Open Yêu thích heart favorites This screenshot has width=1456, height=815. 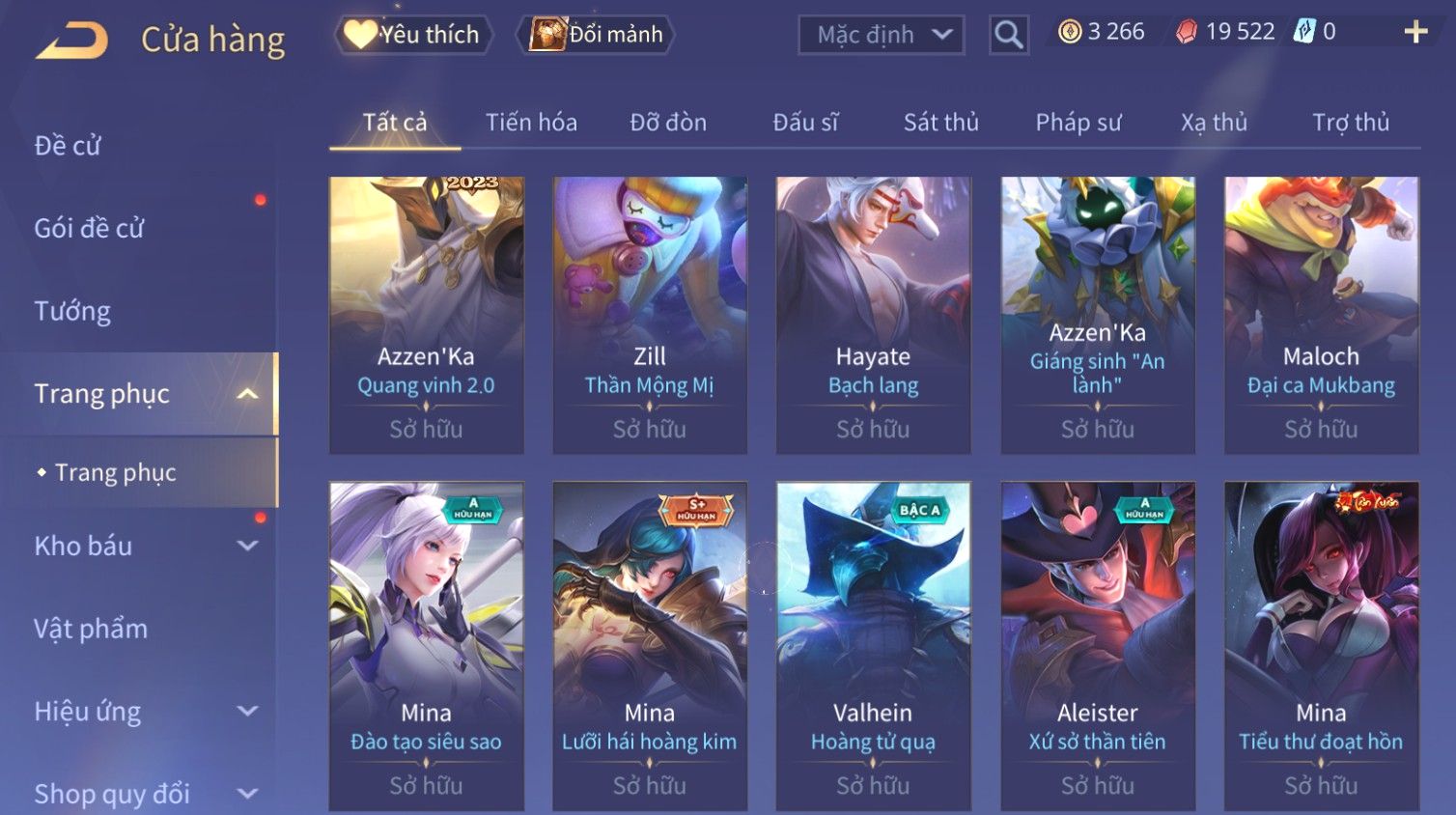413,35
